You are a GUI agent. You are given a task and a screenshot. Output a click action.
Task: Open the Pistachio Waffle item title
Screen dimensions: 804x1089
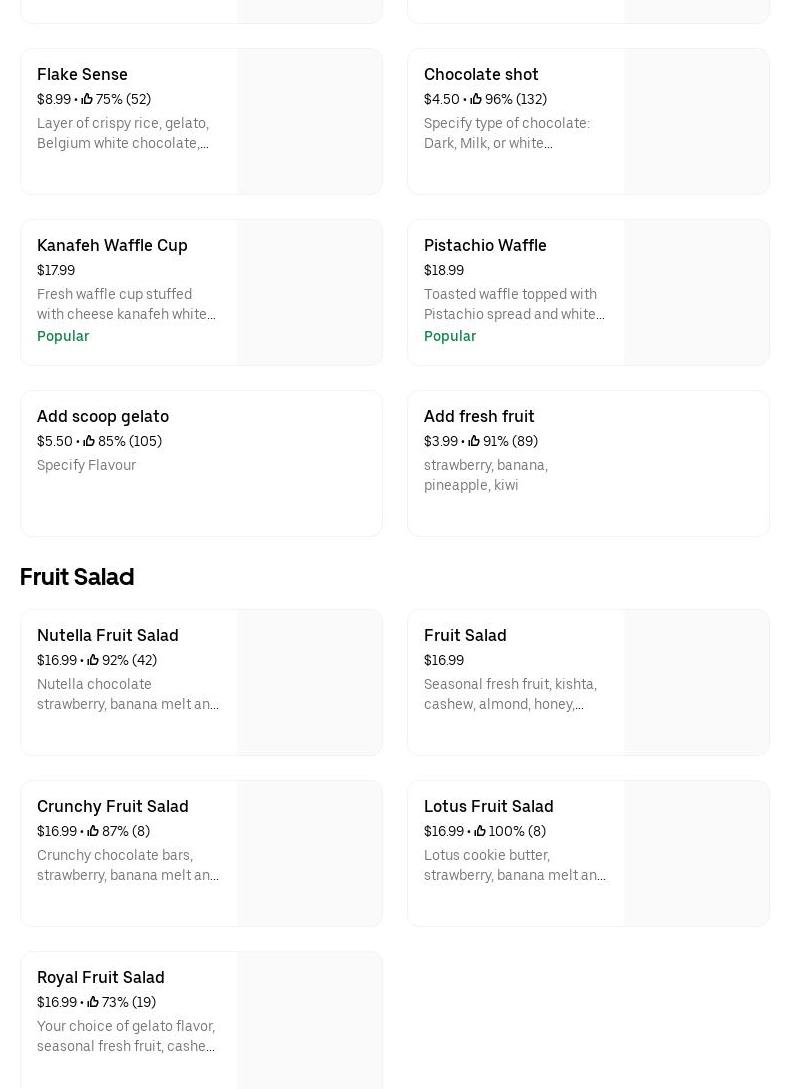point(485,245)
